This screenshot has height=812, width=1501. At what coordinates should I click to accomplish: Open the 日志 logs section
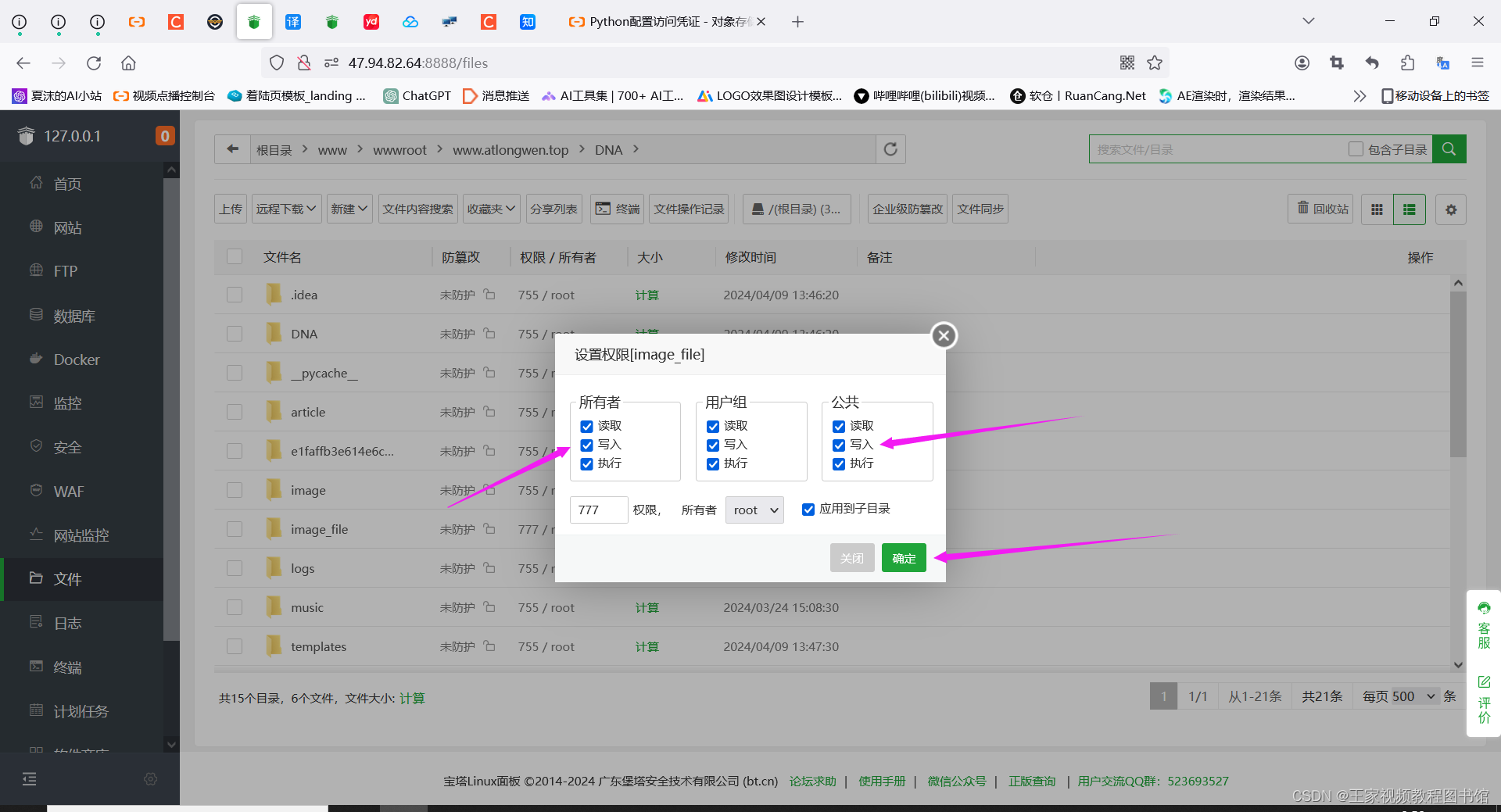[x=67, y=623]
